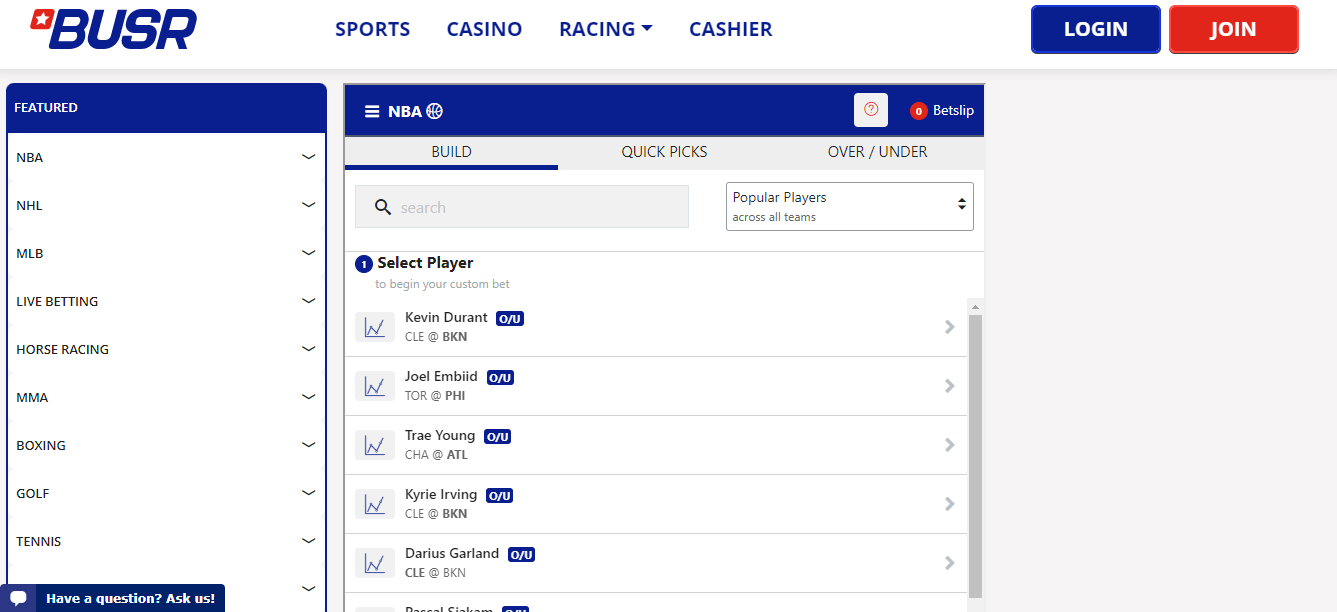Select the Darius Garland player name

pyautogui.click(x=452, y=553)
